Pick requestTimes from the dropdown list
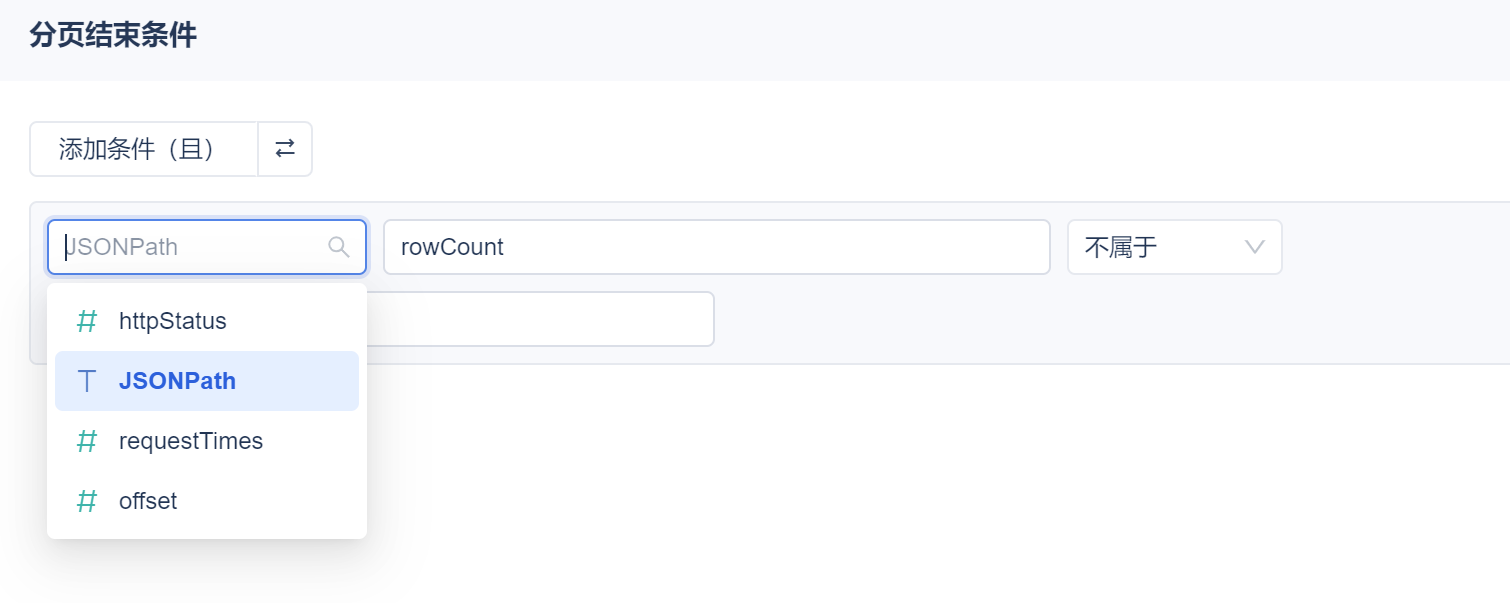Image resolution: width=1510 pixels, height=603 pixels. tap(191, 441)
